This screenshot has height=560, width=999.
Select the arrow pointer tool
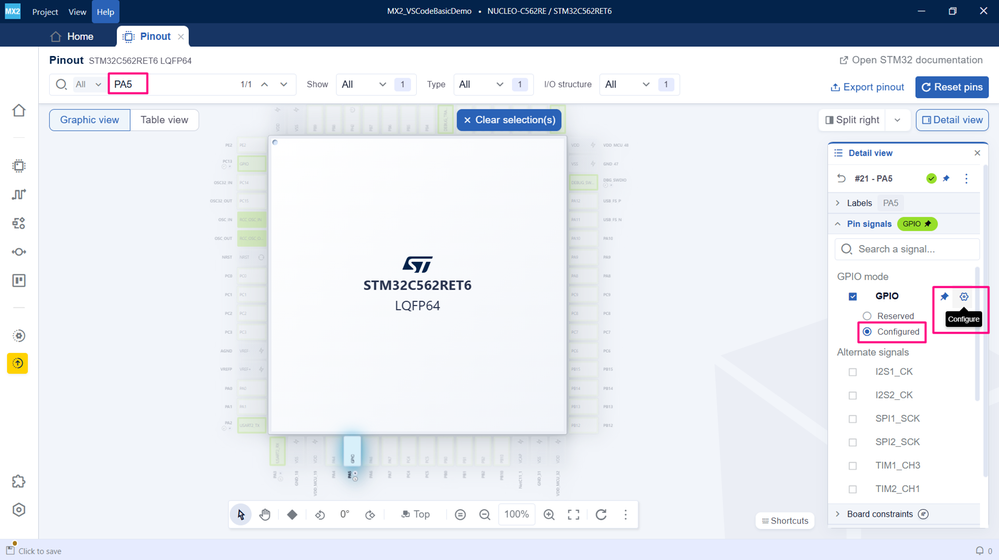point(241,515)
